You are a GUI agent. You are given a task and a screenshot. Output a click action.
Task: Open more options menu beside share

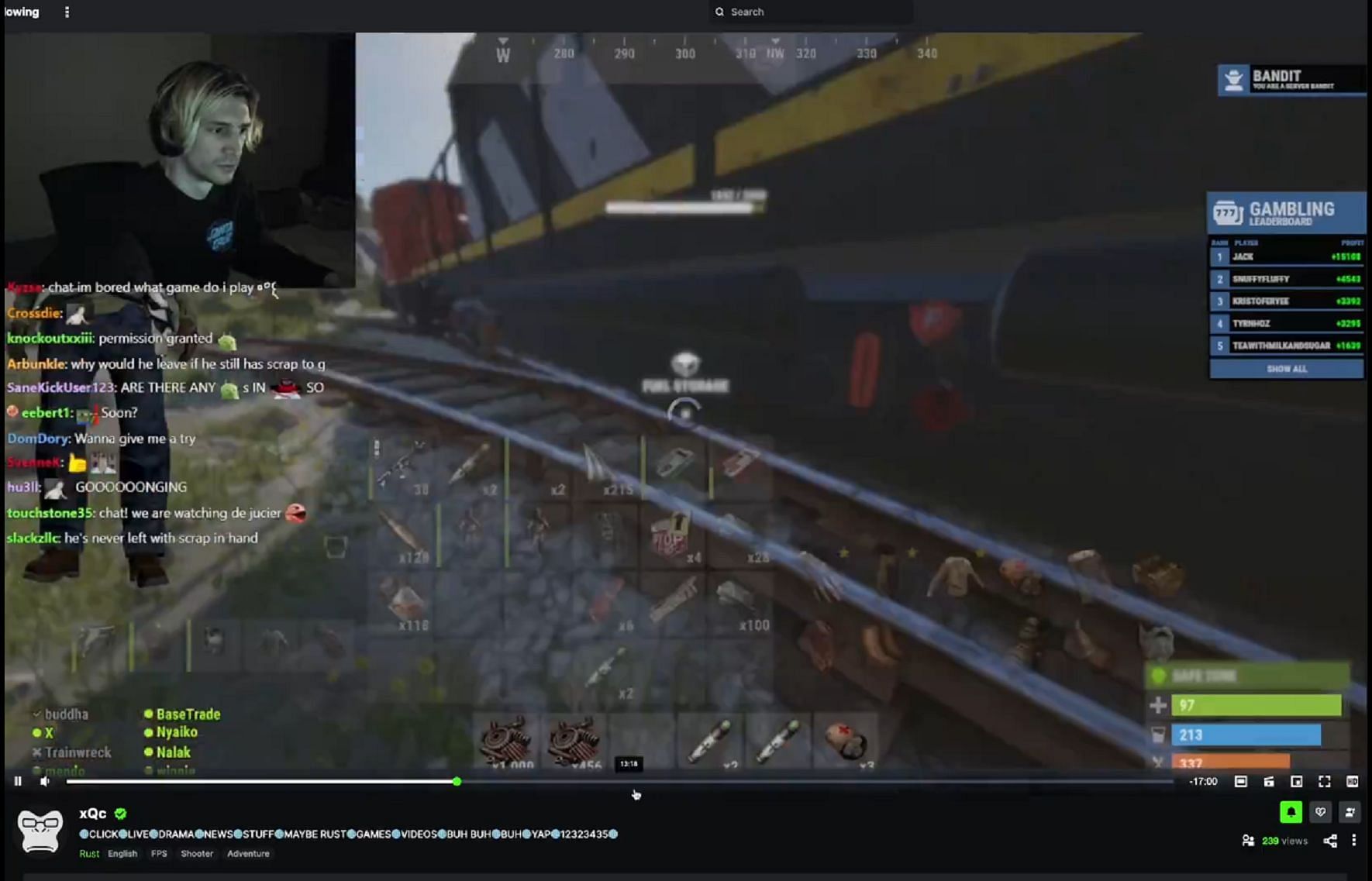coord(1354,841)
